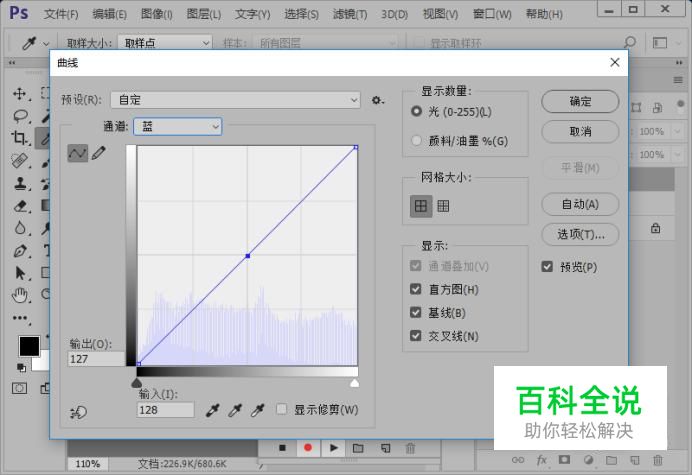Click the 输入(I) input value field
Image resolution: width=692 pixels, height=475 pixels.
click(165, 410)
